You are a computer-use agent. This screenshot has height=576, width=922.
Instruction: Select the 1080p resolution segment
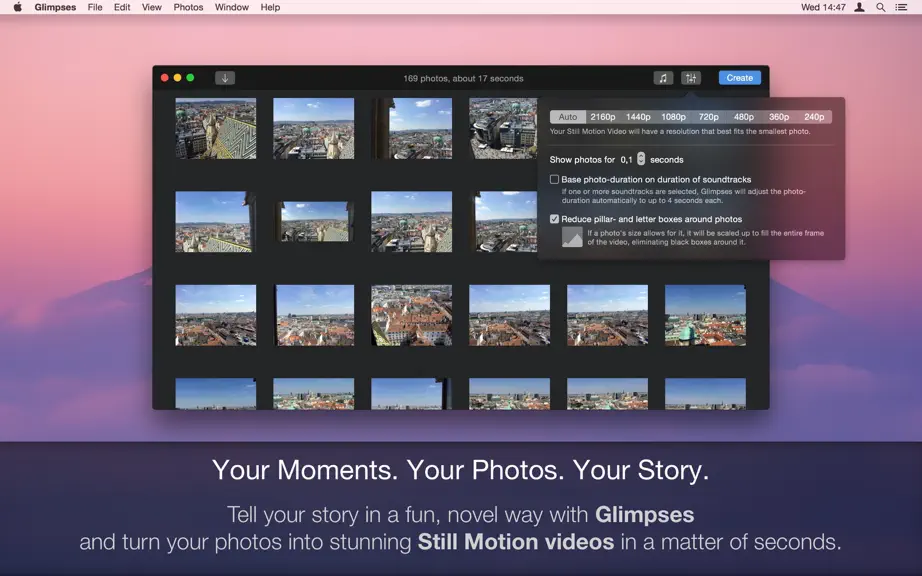point(673,116)
